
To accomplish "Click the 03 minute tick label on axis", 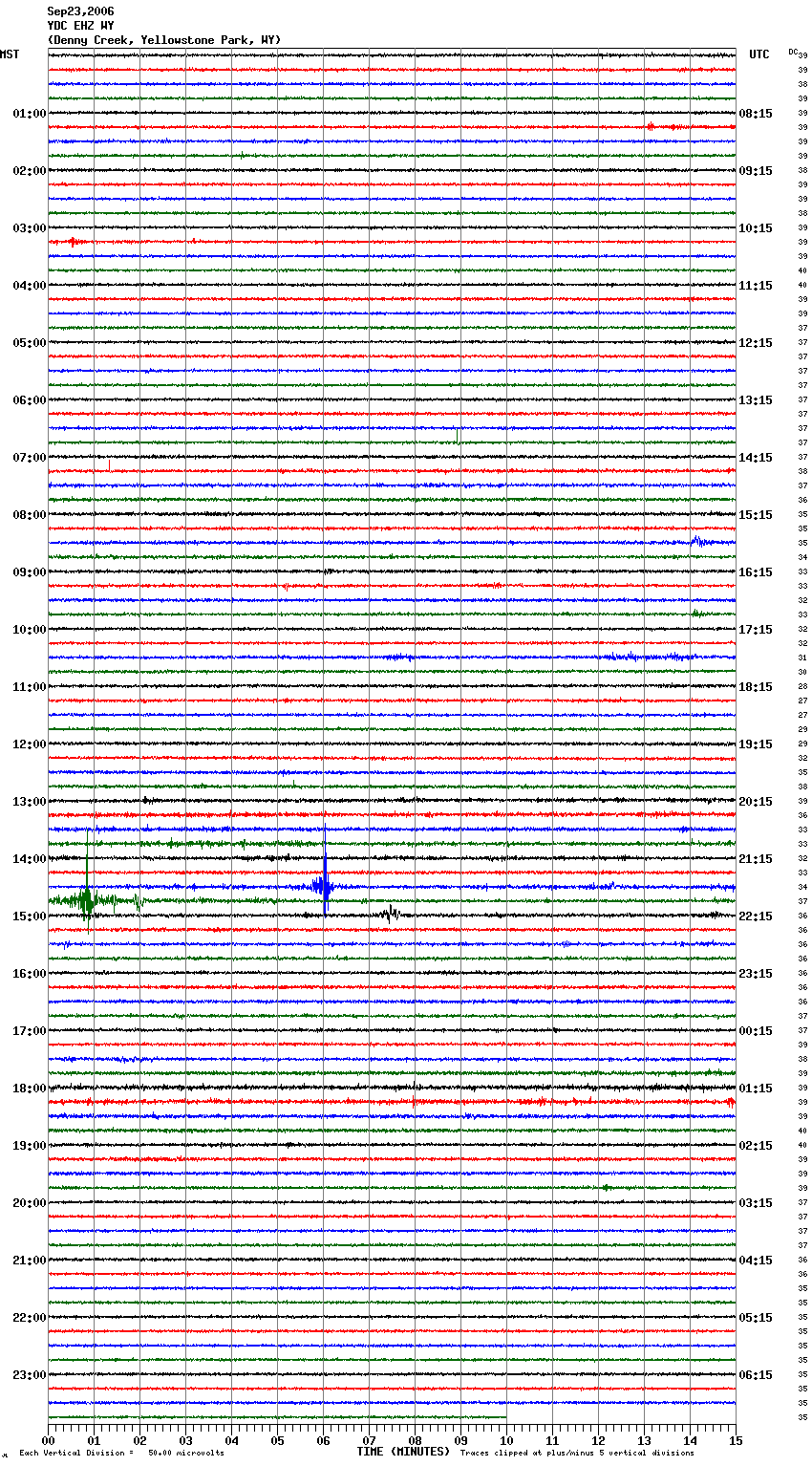I will tap(185, 1440).
